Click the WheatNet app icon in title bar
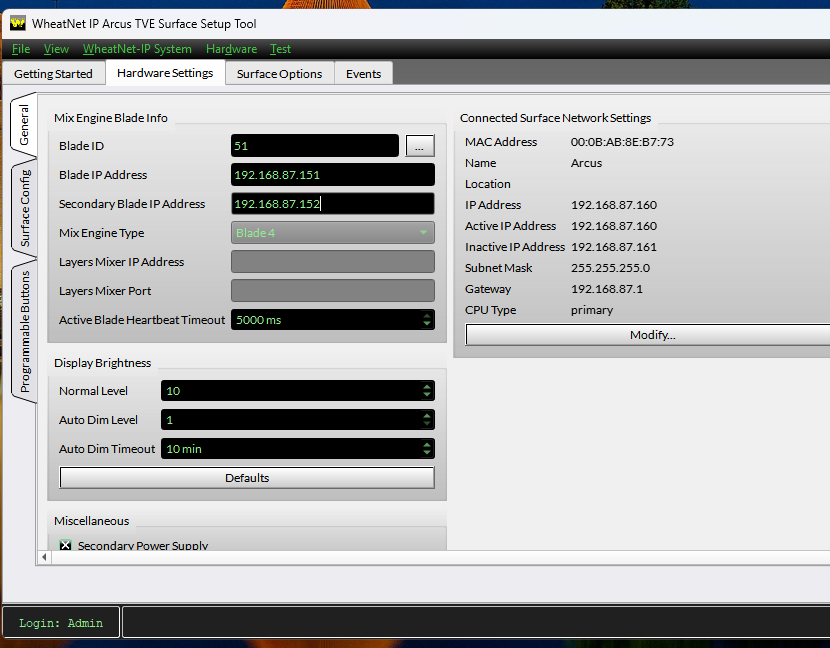 pos(17,23)
